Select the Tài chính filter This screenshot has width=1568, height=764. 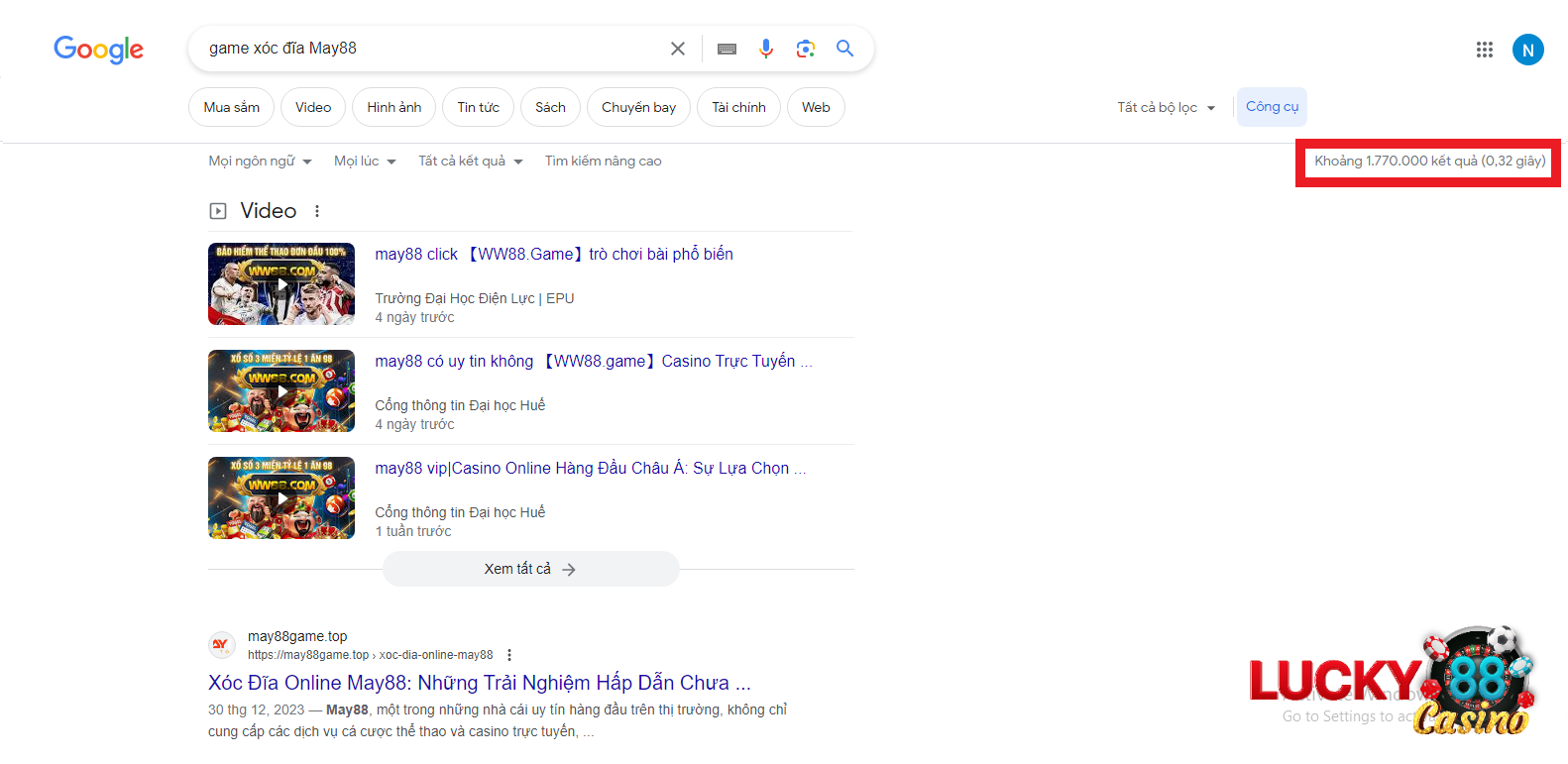coord(738,107)
